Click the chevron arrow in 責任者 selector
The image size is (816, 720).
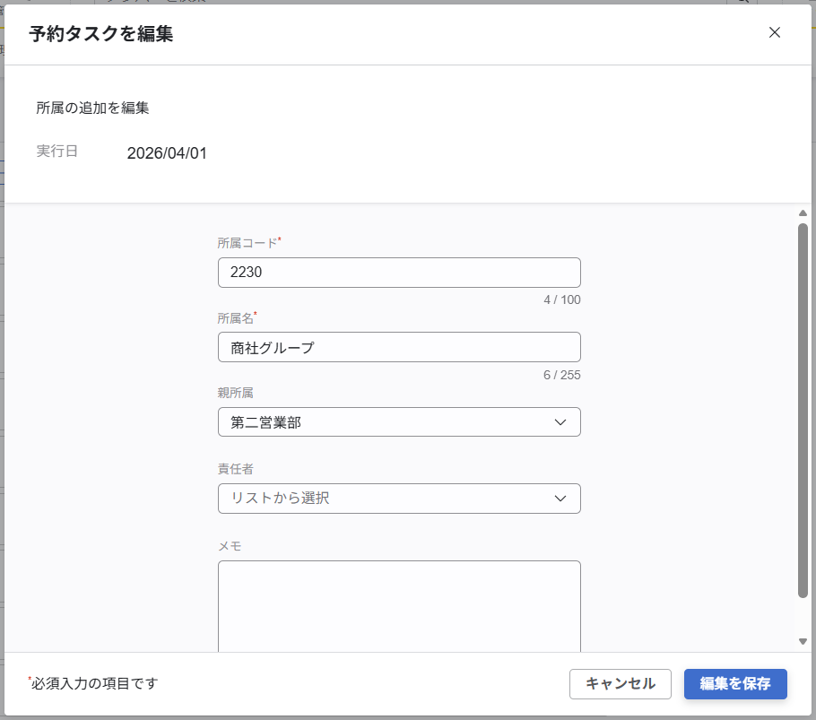pyautogui.click(x=561, y=498)
